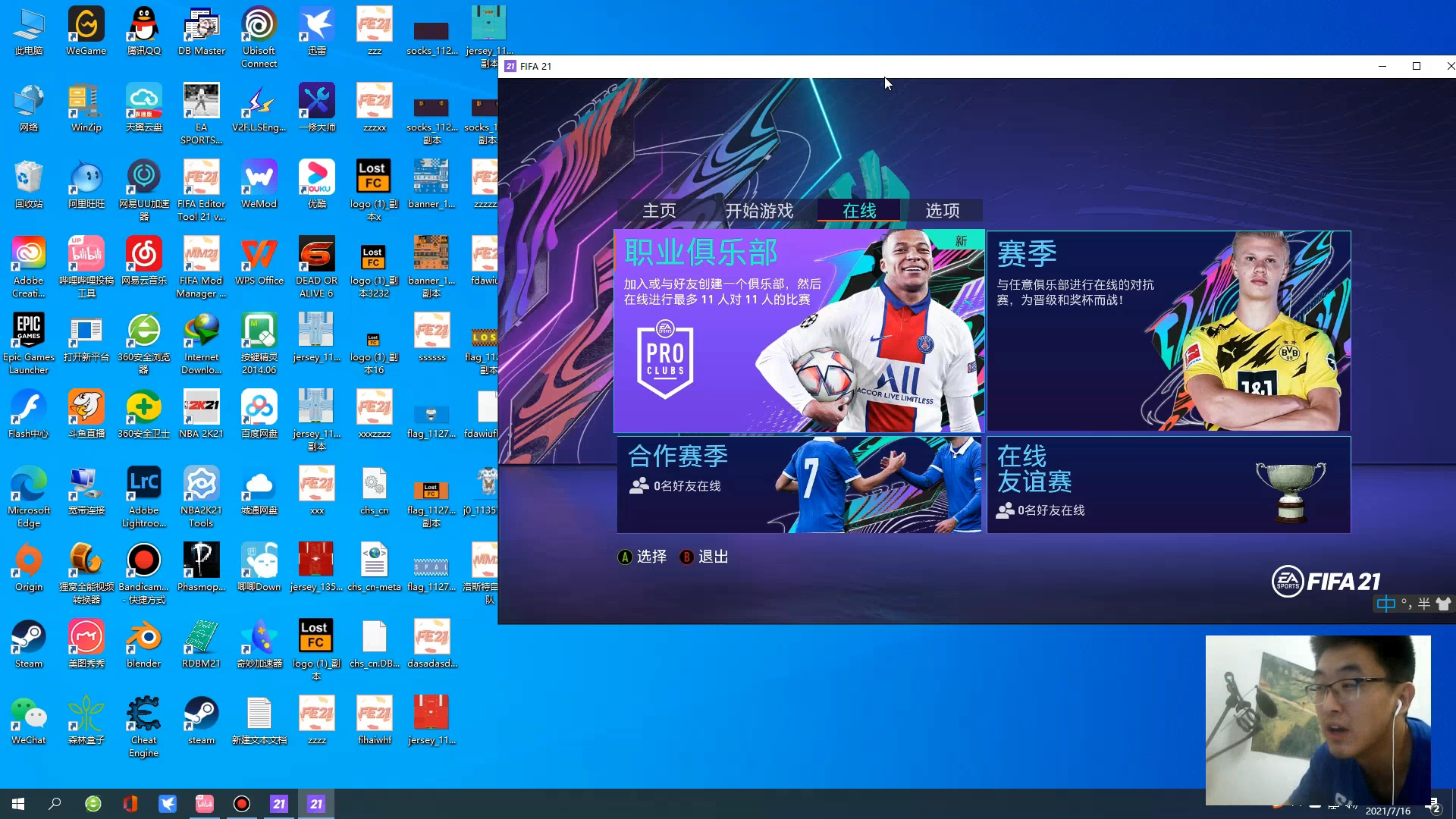Open the notification center in system tray
This screenshot has width=1456, height=819.
[x=1433, y=805]
